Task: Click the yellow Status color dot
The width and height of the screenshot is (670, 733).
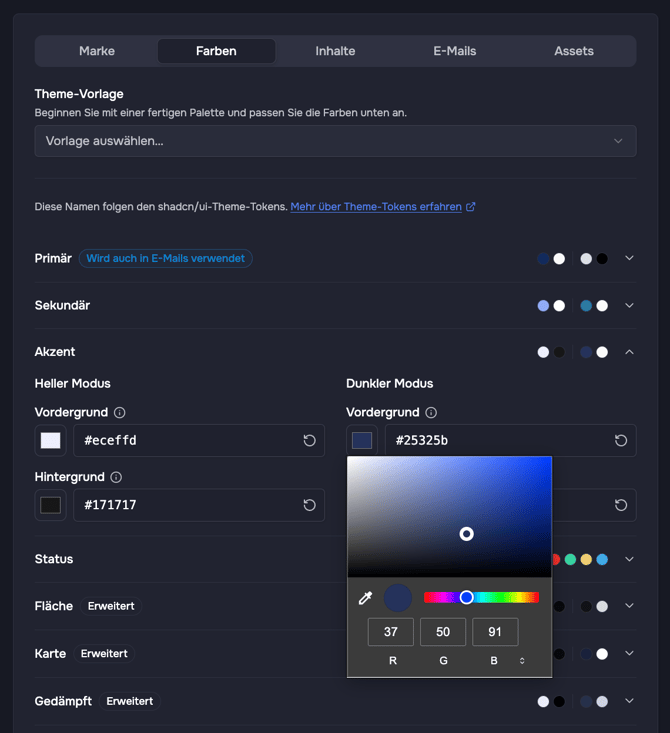Action: (586, 559)
